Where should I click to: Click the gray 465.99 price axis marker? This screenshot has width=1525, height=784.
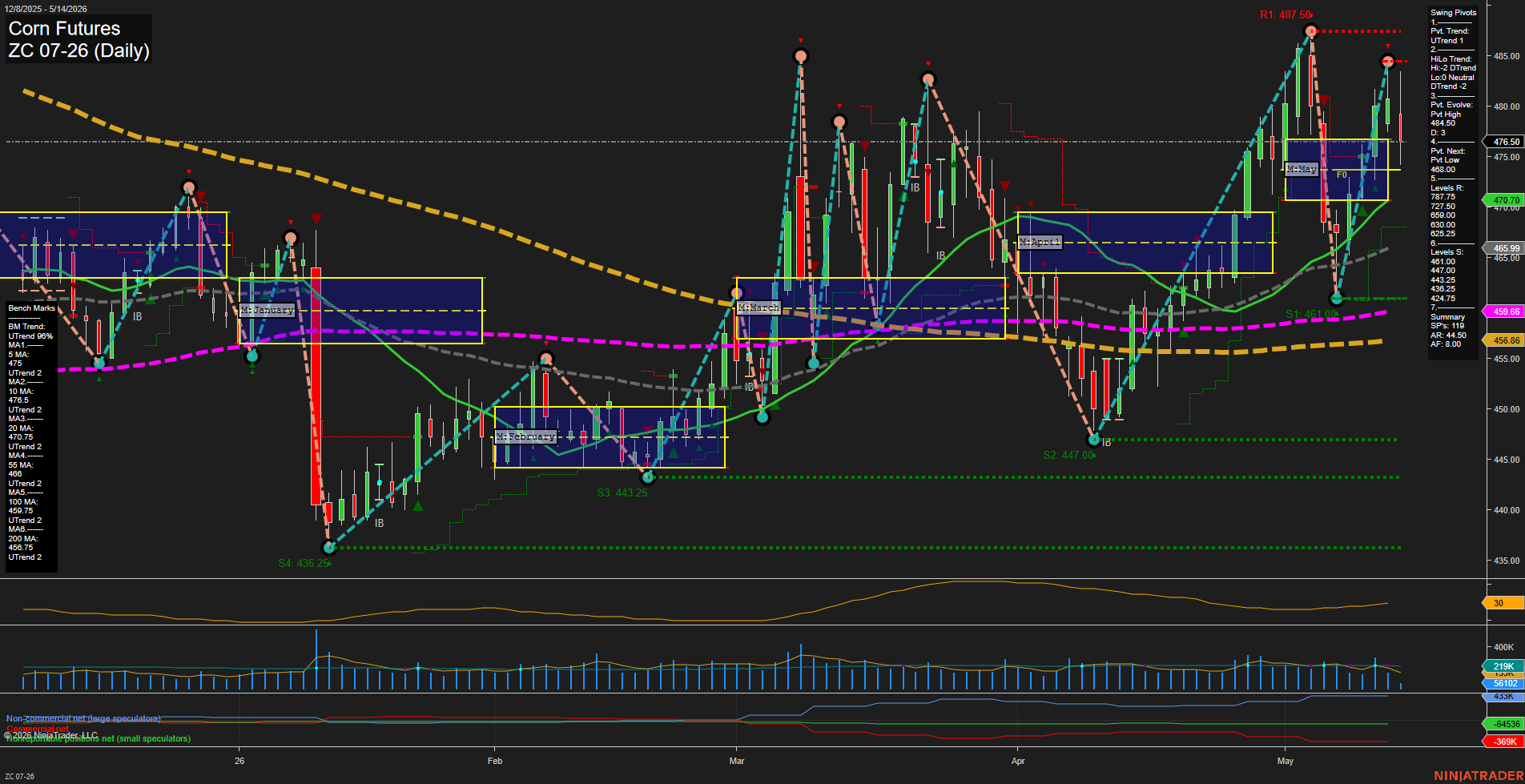(x=1503, y=248)
